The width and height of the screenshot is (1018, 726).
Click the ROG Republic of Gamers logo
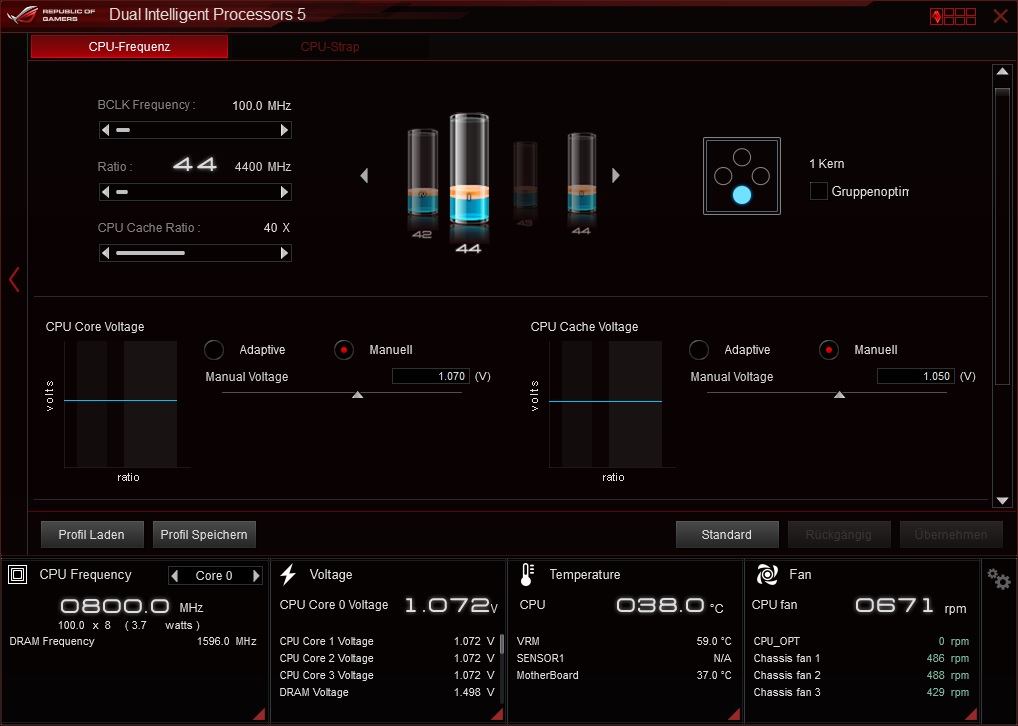pos(51,15)
